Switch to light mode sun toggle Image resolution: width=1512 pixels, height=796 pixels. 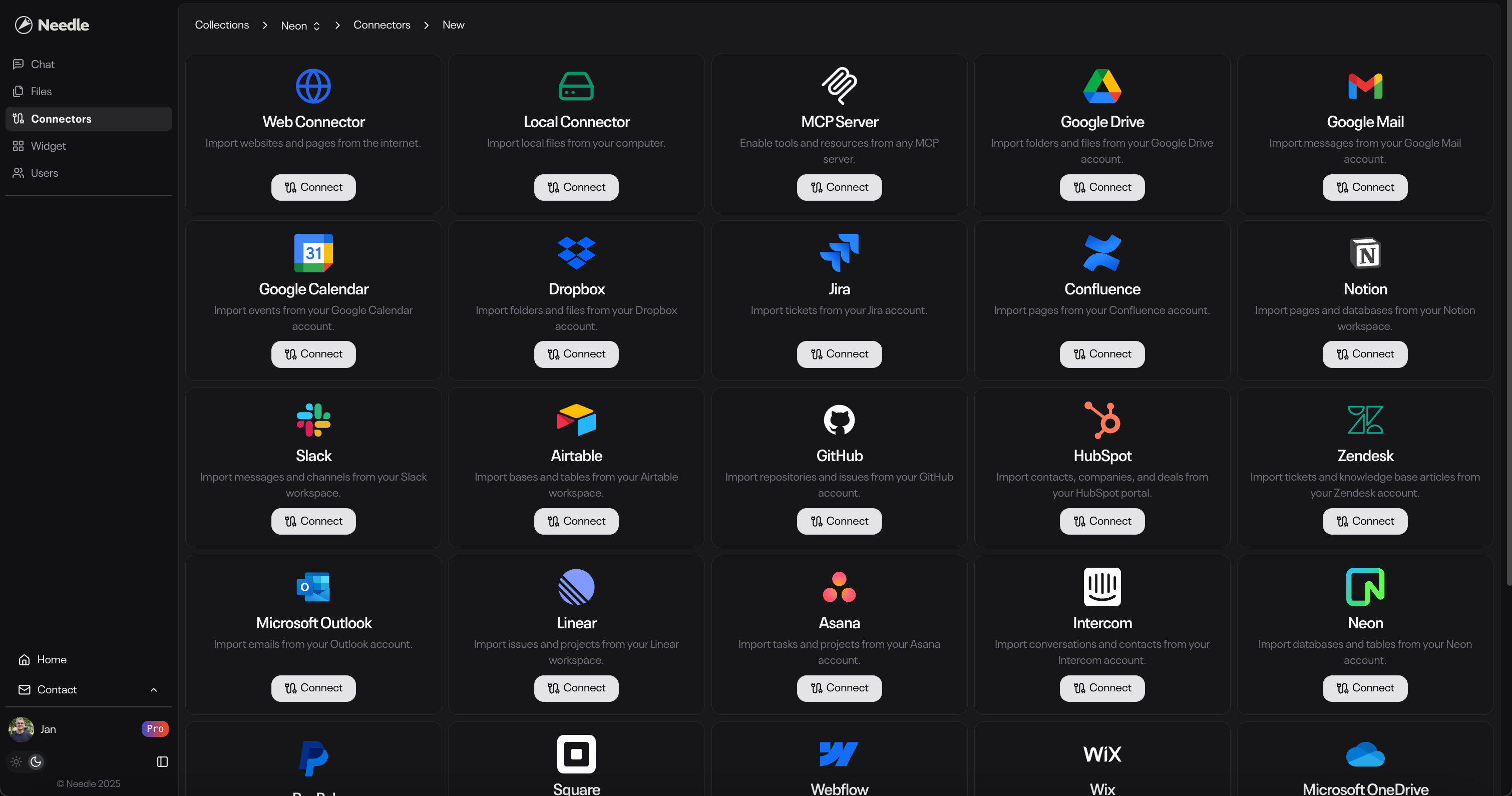pyautogui.click(x=17, y=761)
